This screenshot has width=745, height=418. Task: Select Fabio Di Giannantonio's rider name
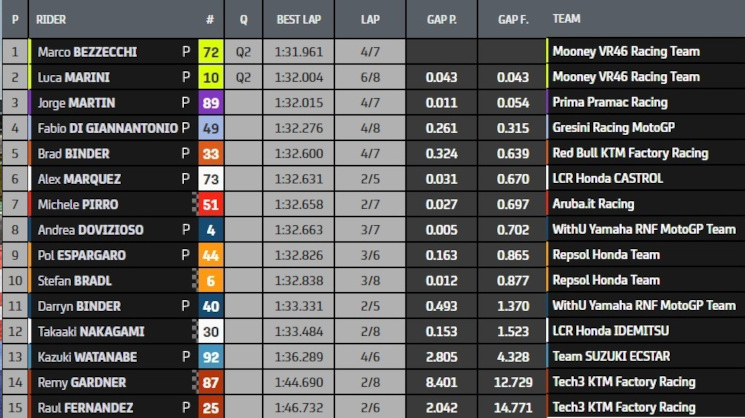coord(108,128)
